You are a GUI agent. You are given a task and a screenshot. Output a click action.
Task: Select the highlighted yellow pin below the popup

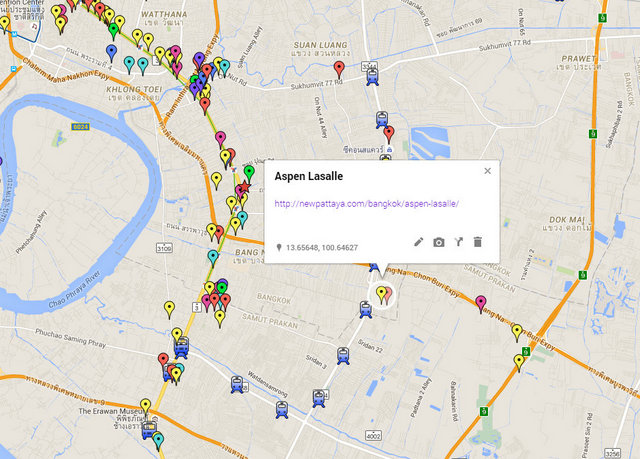coord(381,295)
